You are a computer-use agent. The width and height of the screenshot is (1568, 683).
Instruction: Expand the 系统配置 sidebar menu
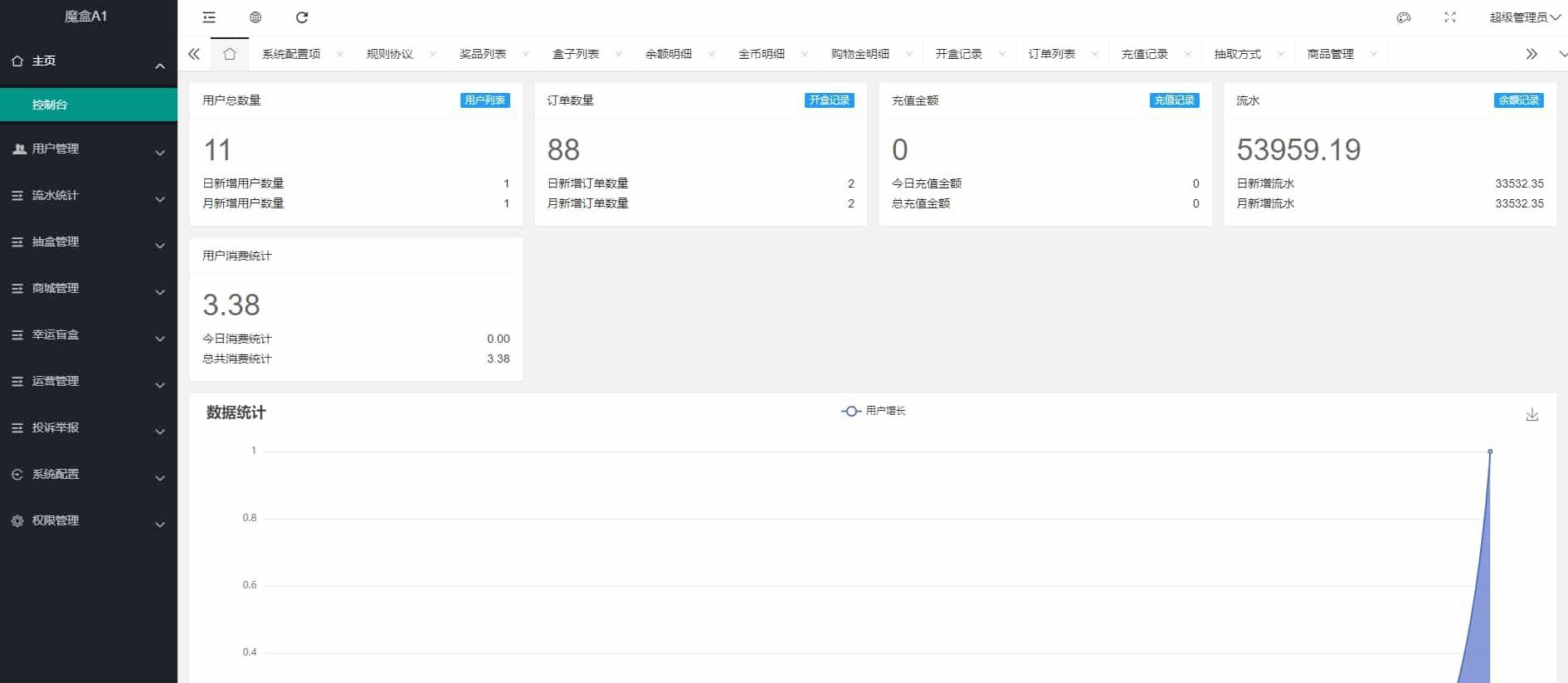pyautogui.click(x=88, y=475)
